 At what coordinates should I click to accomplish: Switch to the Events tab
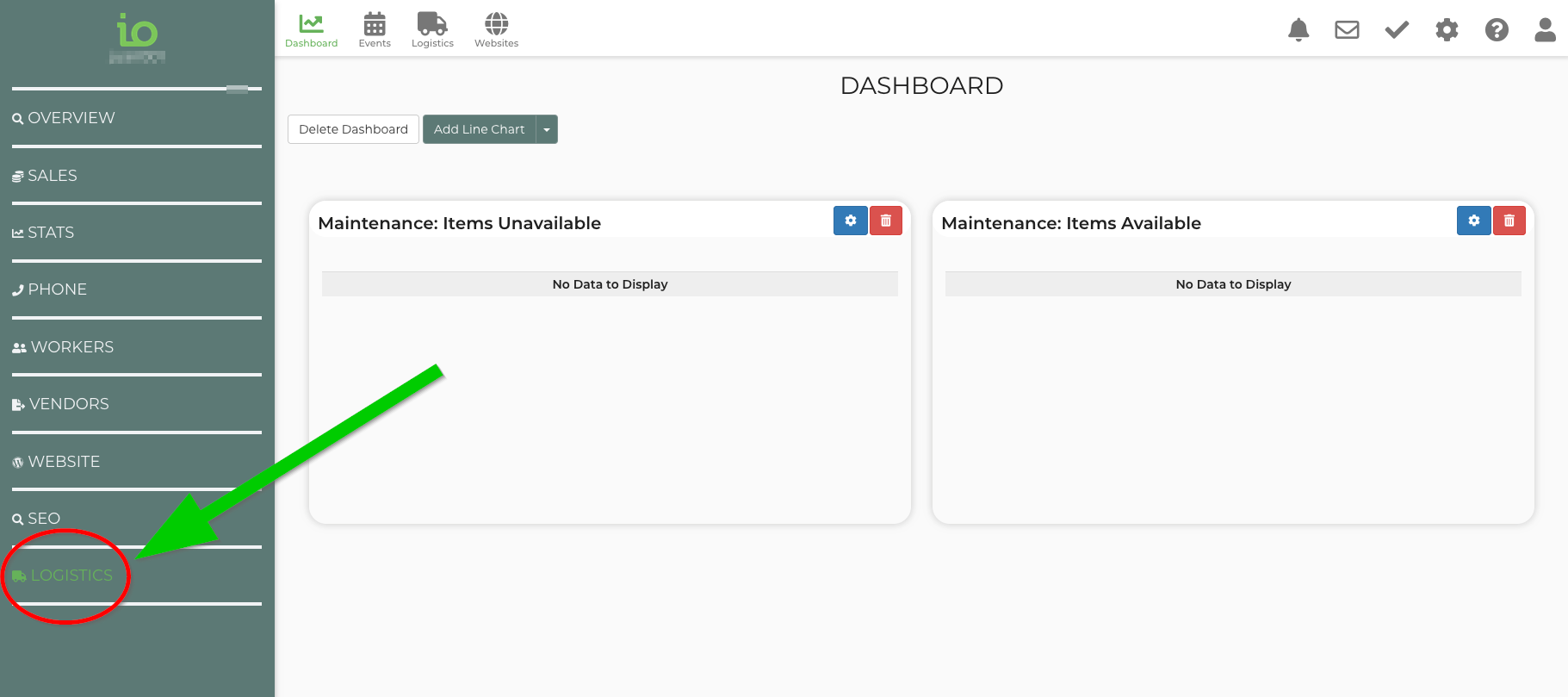[375, 30]
